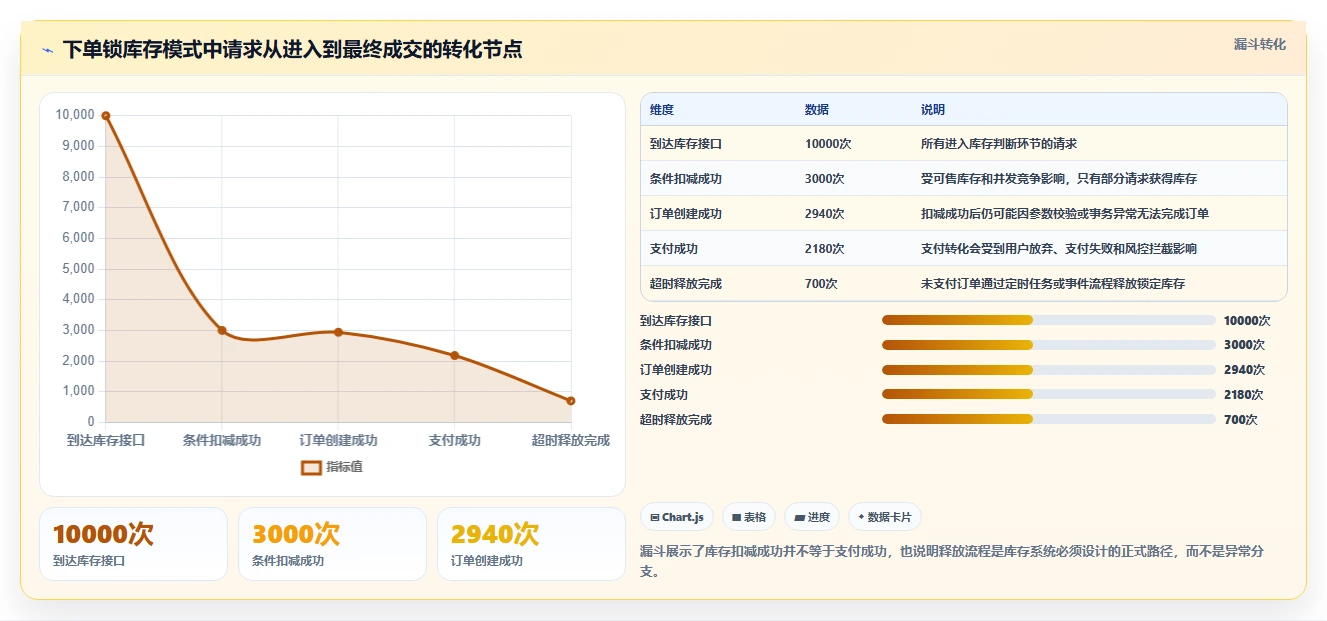Click chart data point at 条件扣减成功
This screenshot has width=1327, height=621.
click(x=222, y=330)
